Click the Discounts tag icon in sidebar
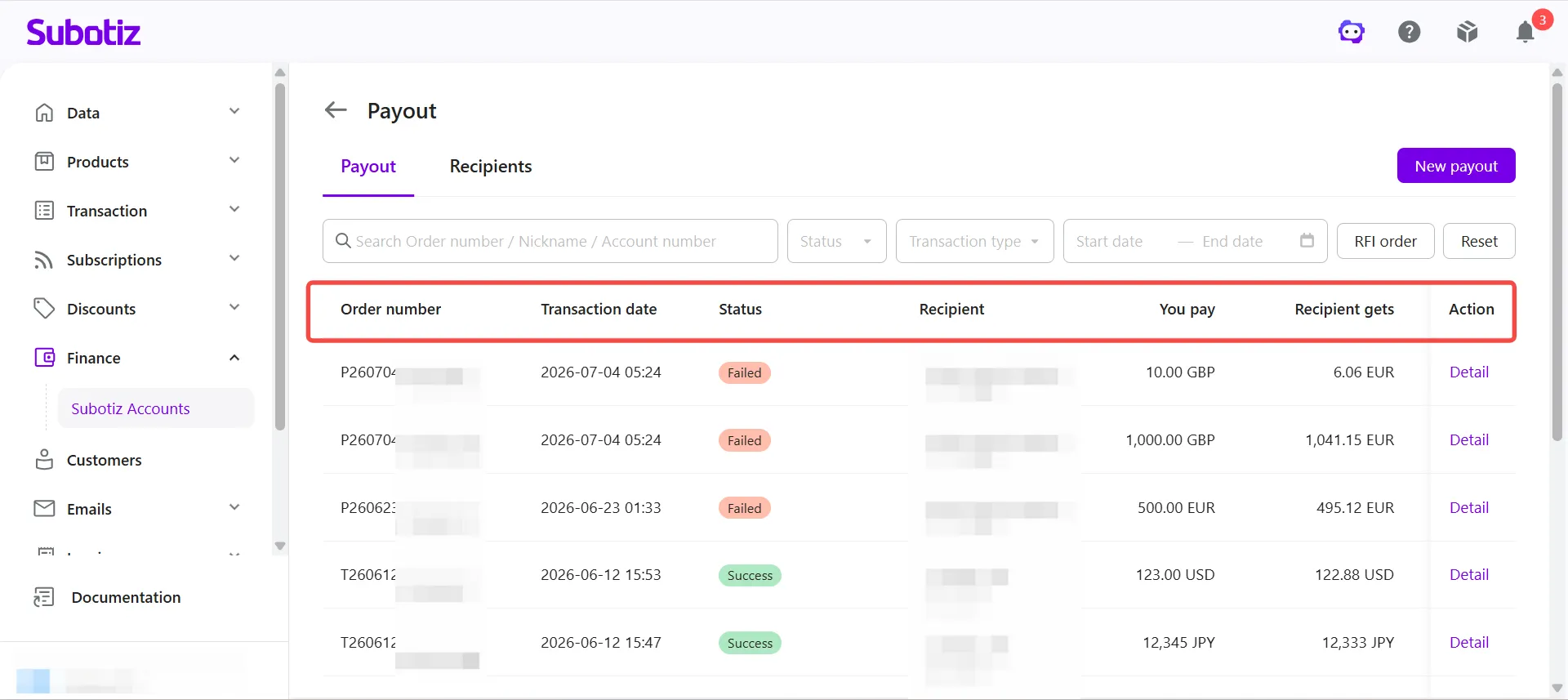Viewport: 1568px width, 700px height. point(44,309)
